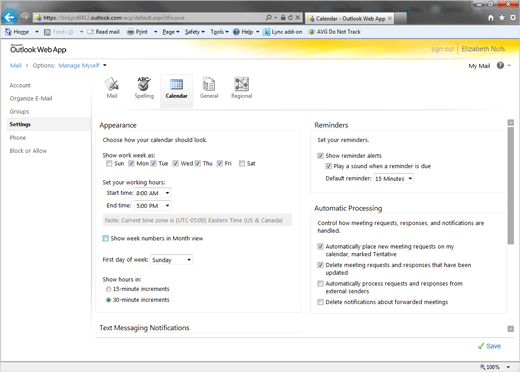Click the settings pane vertical scrollbar
Viewport: 520px width, 372px height.
(x=511, y=185)
